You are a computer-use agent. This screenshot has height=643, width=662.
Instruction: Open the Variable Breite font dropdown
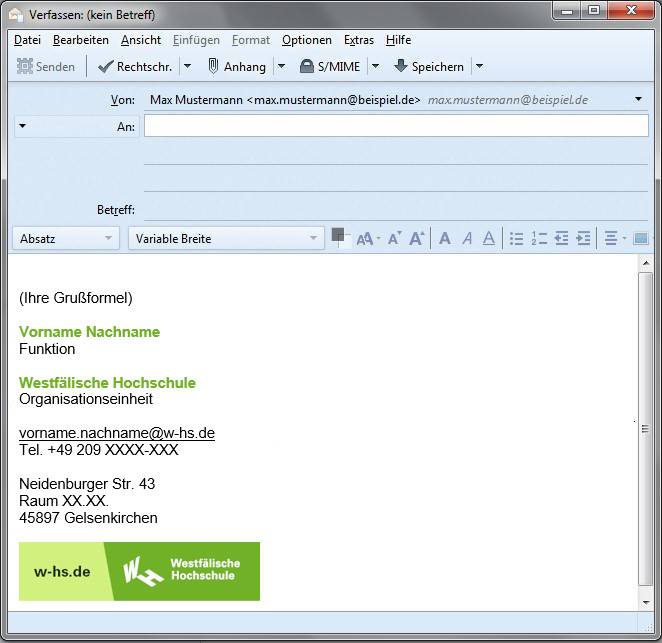[226, 238]
